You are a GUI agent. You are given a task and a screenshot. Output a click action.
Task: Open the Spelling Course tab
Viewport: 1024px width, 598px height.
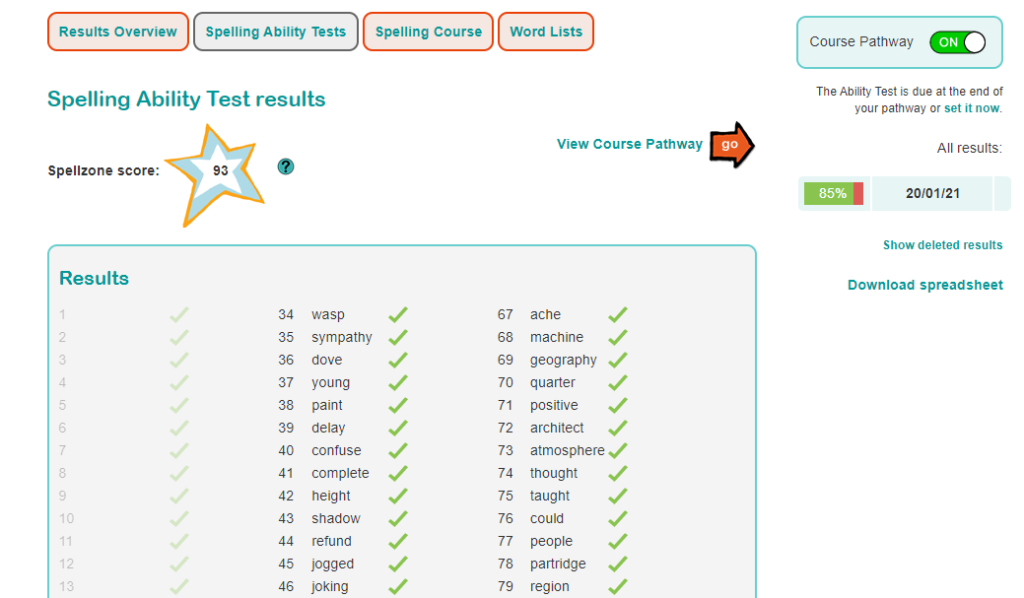point(427,31)
